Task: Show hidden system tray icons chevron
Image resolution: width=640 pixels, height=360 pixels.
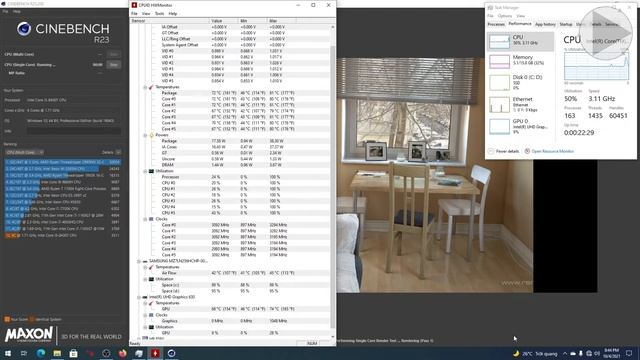Action: 565,353
